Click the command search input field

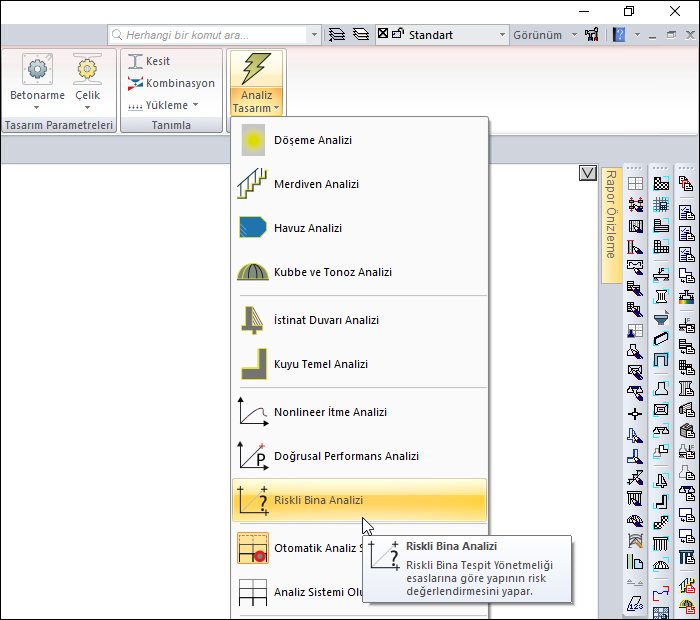pyautogui.click(x=214, y=35)
